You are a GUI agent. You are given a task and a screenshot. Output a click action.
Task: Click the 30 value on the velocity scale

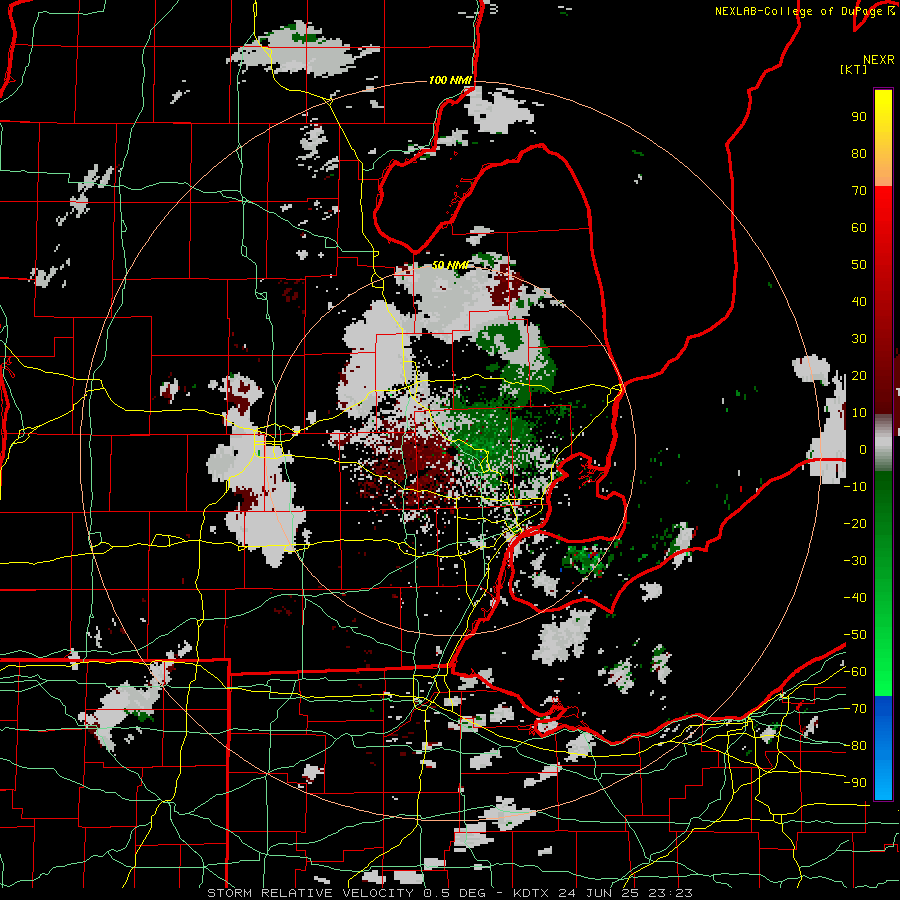859,339
